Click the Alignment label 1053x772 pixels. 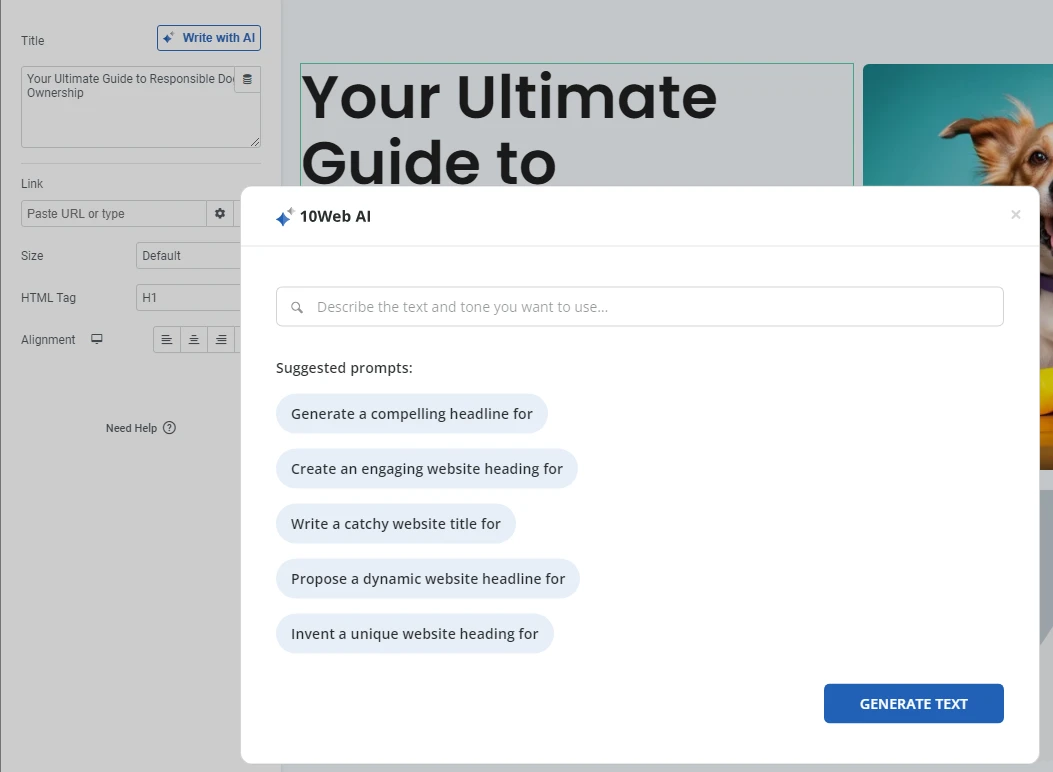(x=48, y=340)
